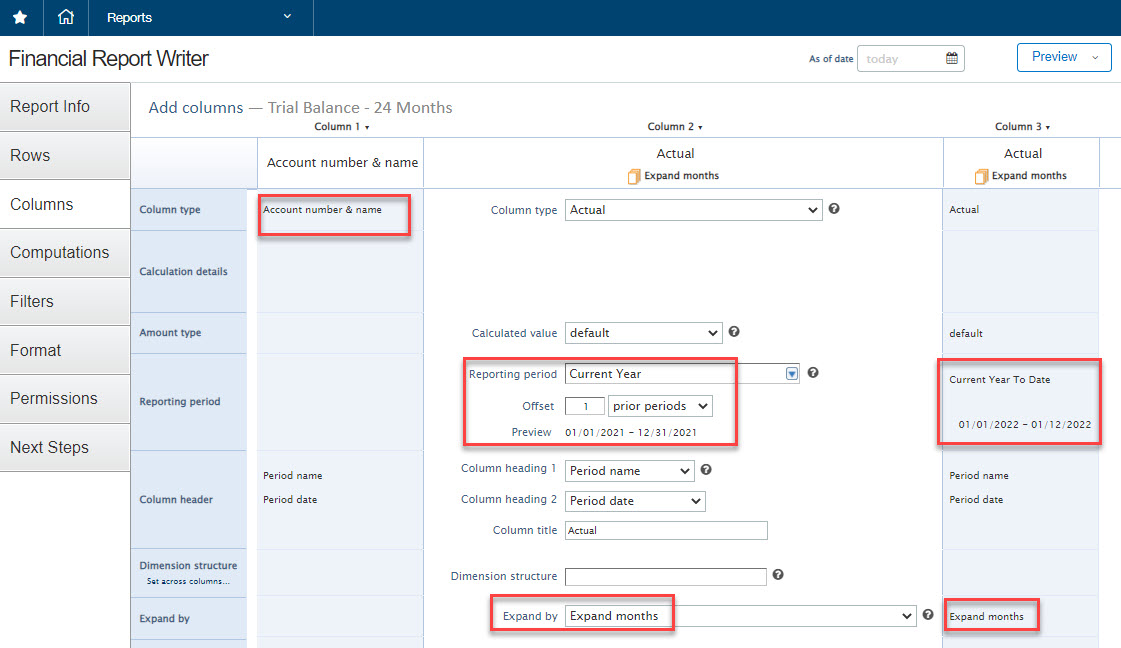Open the As of date calendar picker

click(951, 59)
